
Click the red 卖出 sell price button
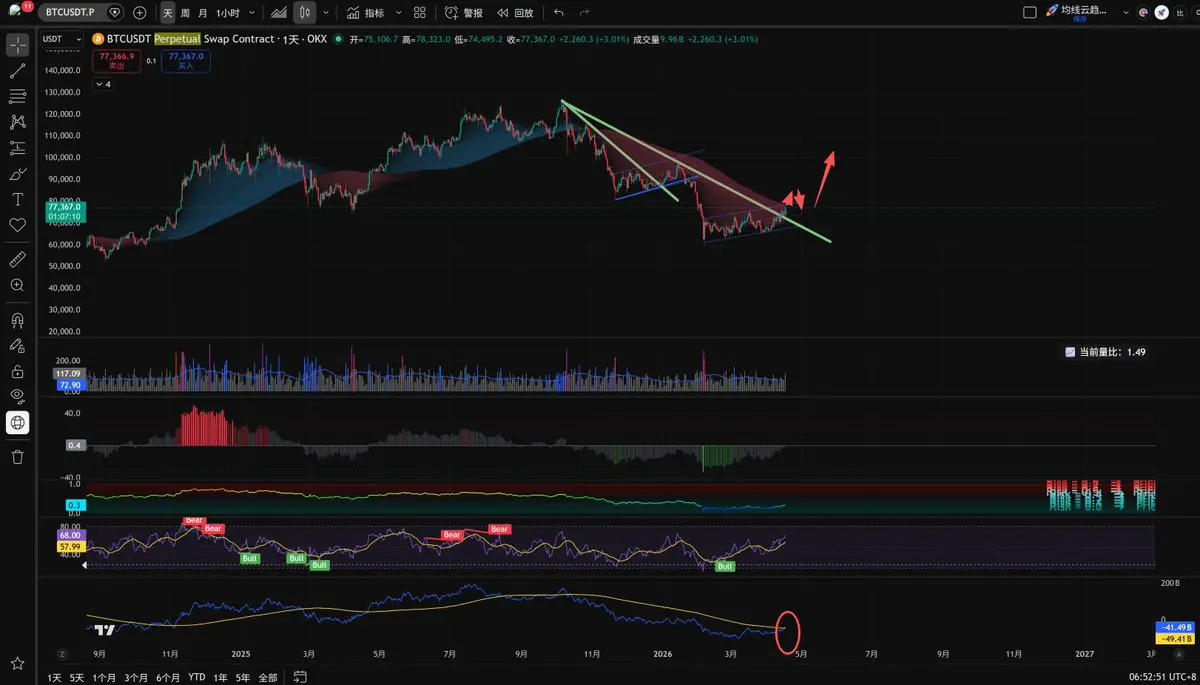(x=116, y=61)
